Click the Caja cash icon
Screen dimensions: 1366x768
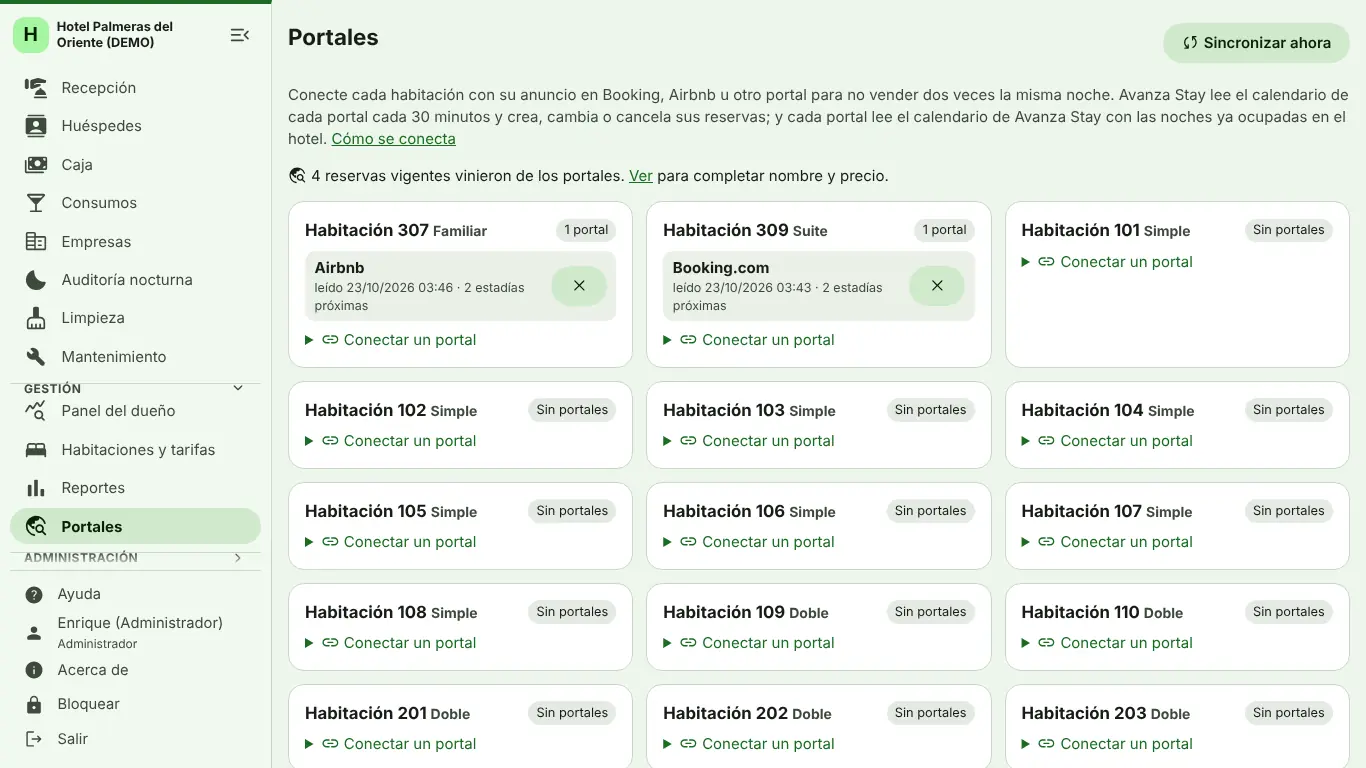pyautogui.click(x=36, y=165)
